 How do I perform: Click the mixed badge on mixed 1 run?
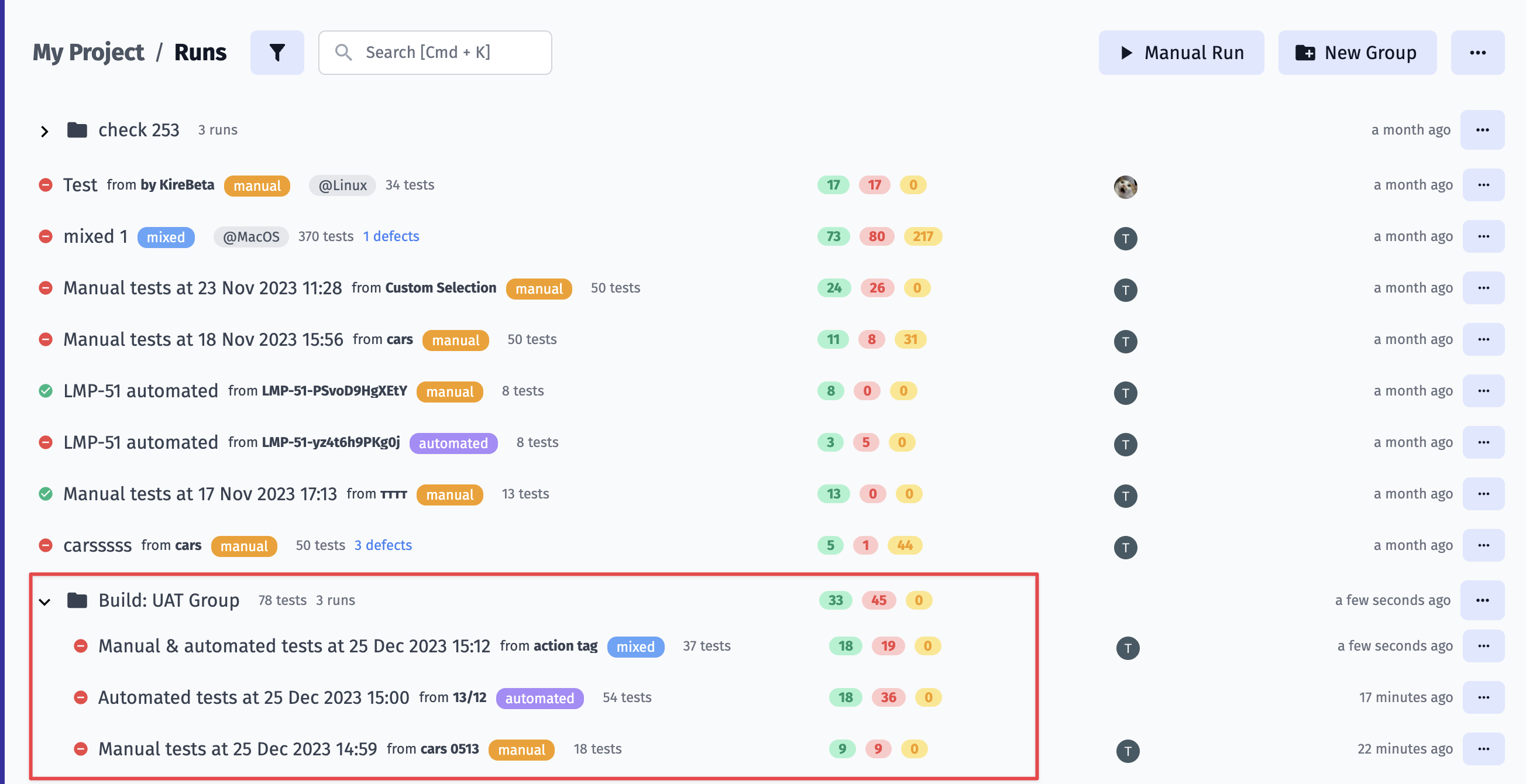[166, 238]
